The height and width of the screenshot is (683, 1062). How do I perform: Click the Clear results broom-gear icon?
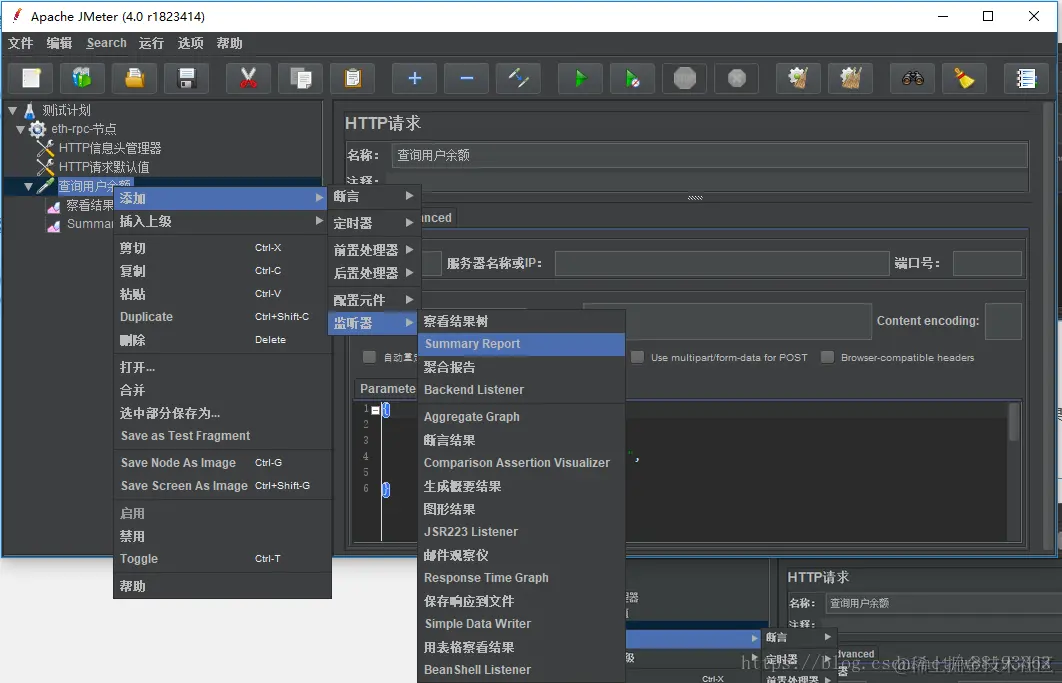799,79
